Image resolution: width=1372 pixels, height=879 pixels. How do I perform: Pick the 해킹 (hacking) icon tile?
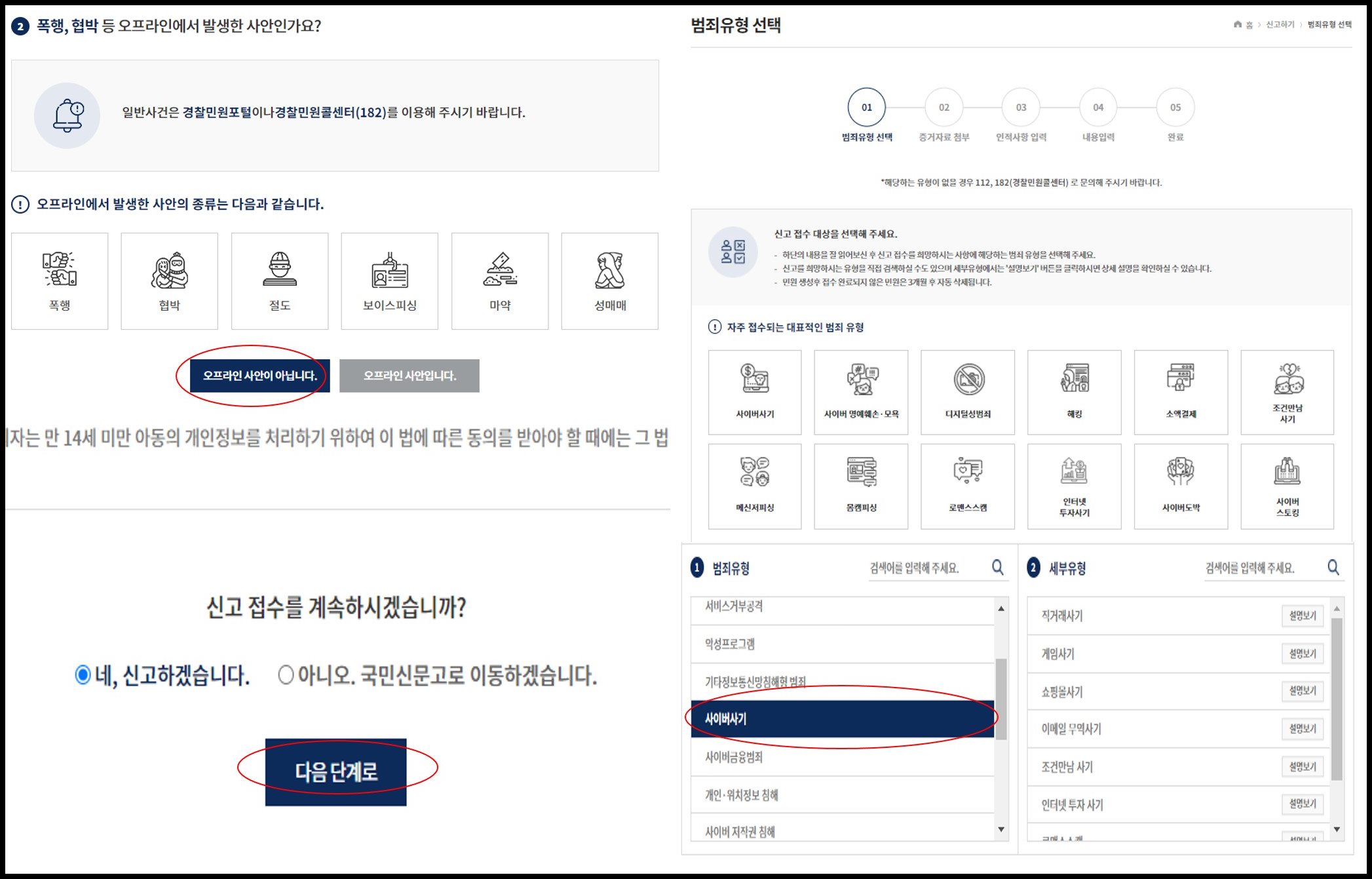[x=1074, y=392]
